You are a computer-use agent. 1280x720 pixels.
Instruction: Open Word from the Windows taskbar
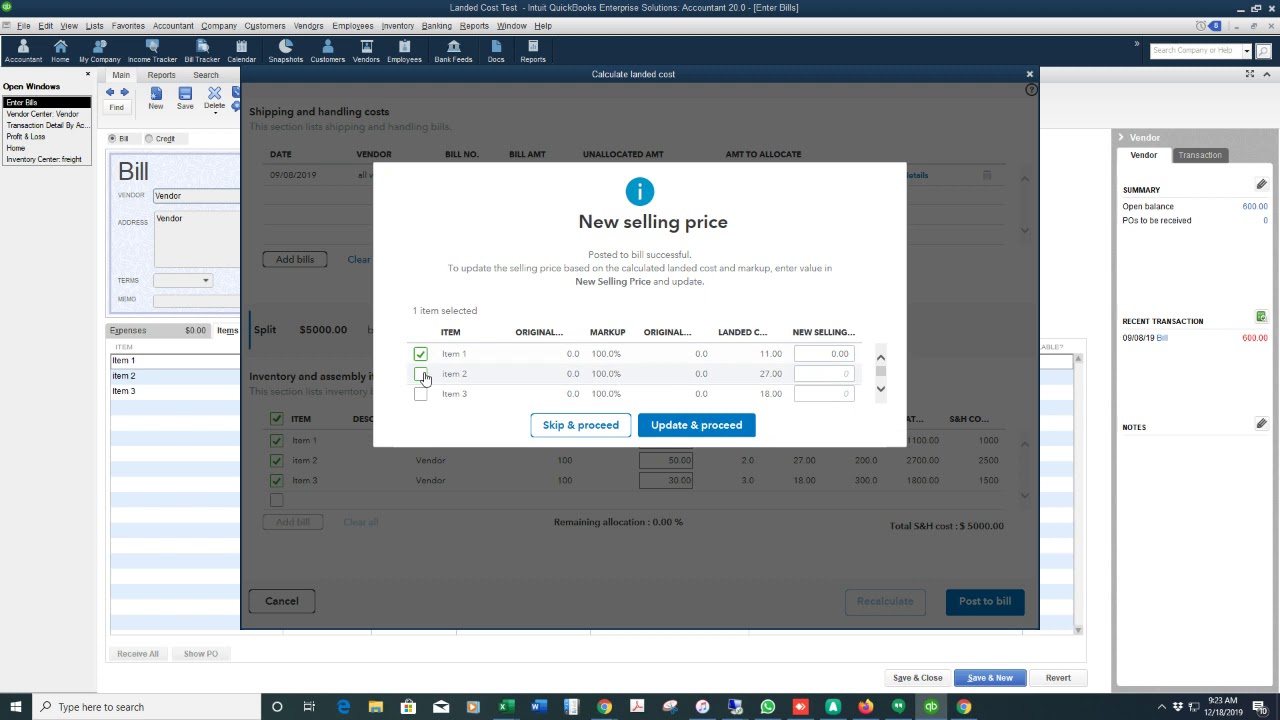[x=539, y=707]
